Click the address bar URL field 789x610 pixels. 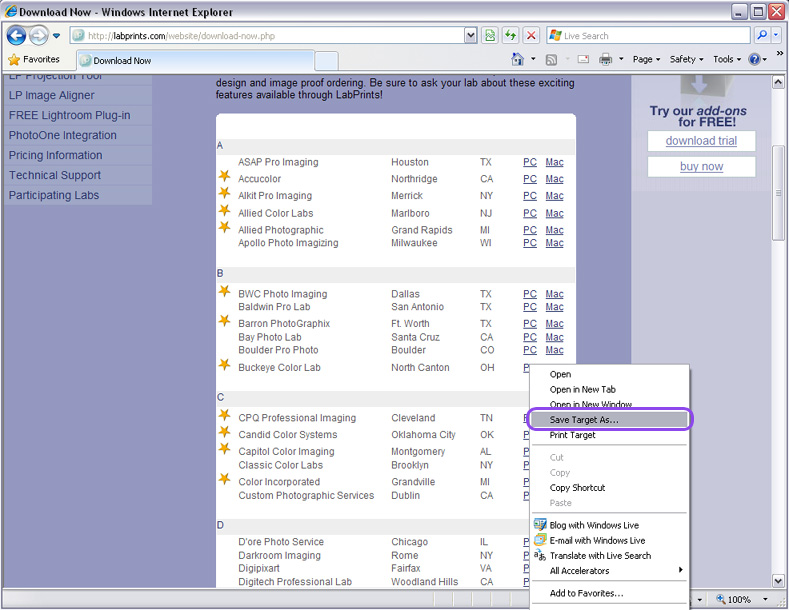267,36
